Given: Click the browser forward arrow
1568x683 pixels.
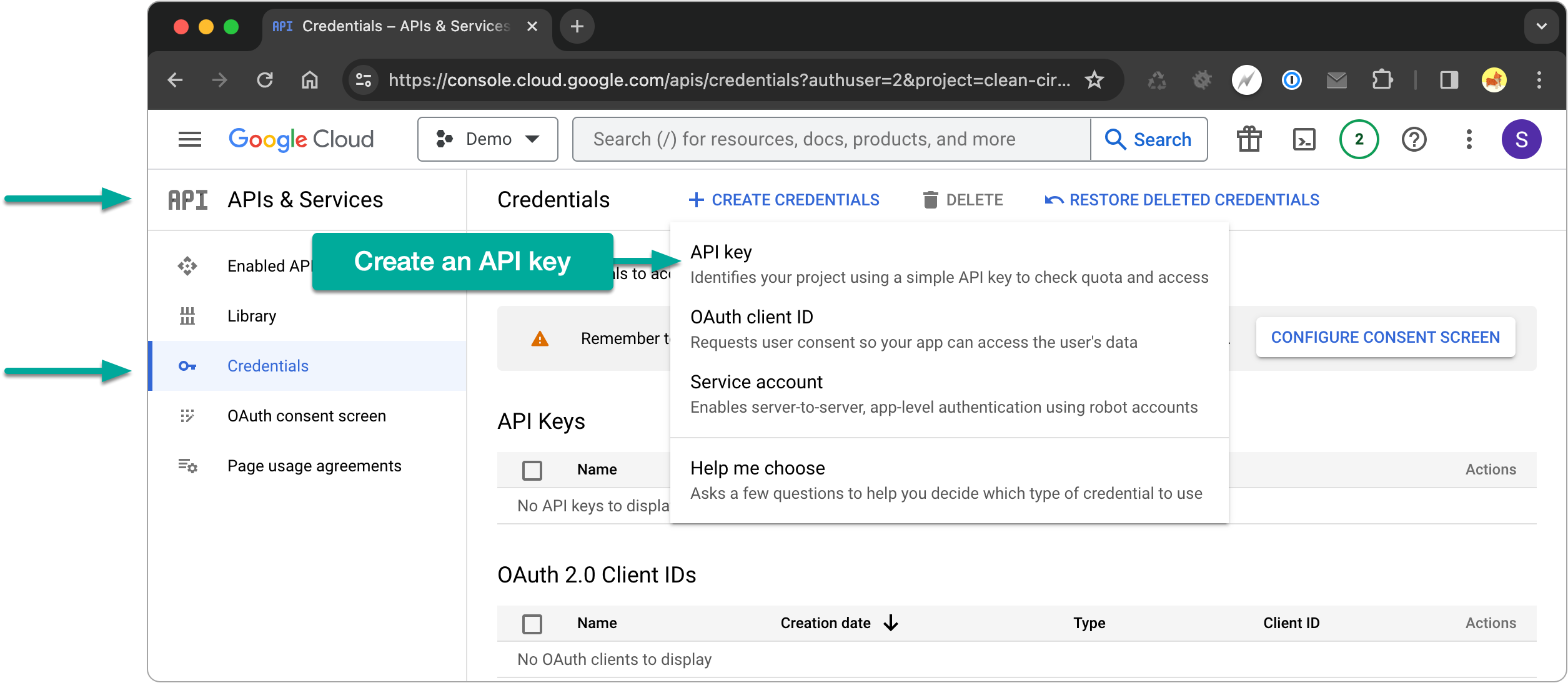Looking at the screenshot, I should 219,80.
